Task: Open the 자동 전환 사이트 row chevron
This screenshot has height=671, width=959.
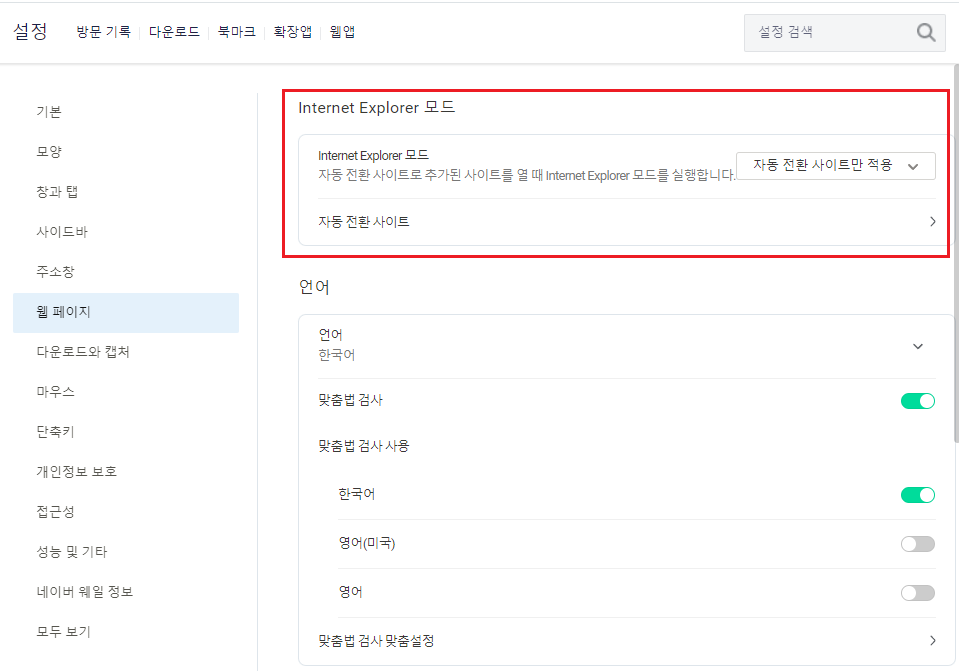Action: pos(932,221)
